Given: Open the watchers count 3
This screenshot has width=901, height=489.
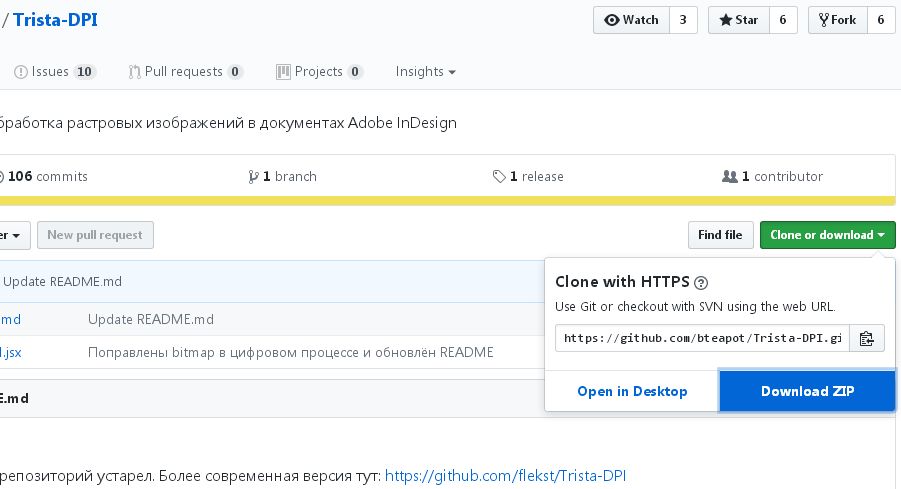Looking at the screenshot, I should (683, 20).
